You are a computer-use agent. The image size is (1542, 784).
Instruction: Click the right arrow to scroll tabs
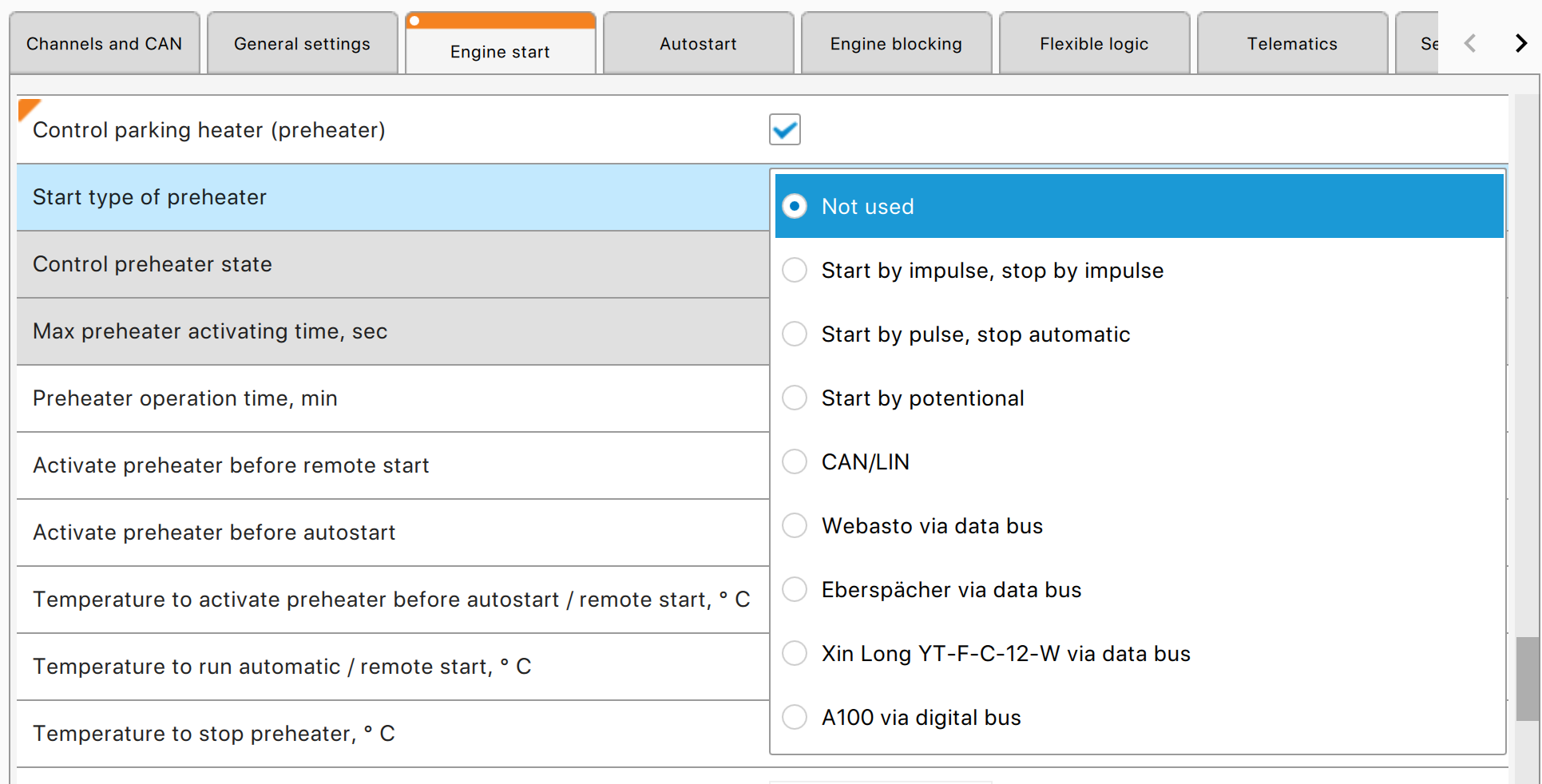1521,43
